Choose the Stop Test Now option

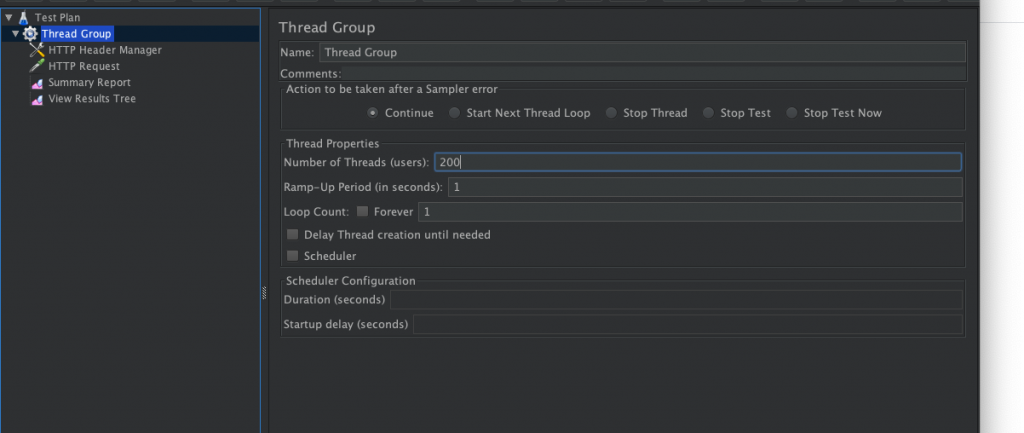point(792,113)
